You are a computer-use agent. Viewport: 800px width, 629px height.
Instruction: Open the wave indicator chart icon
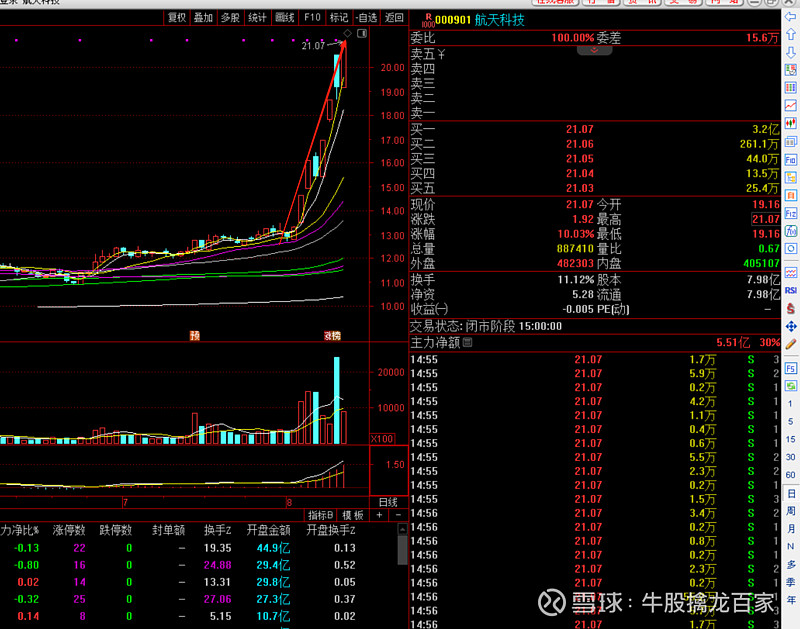pos(790,273)
